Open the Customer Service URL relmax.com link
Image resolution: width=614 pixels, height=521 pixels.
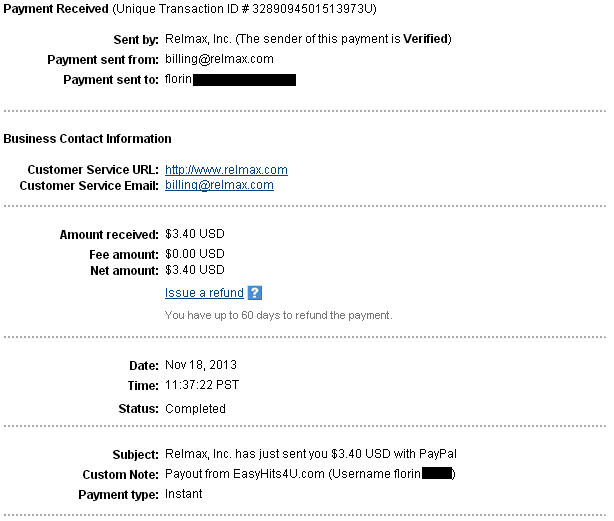pos(226,170)
